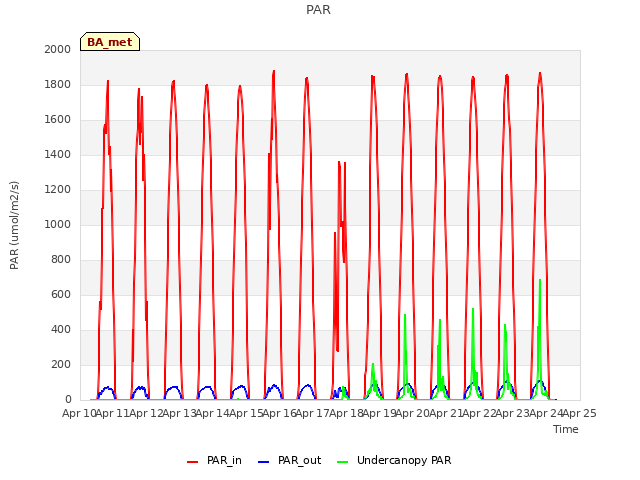Viewport: 640px width, 480px height.
Task: Click the Time x-axis label
Action: click(x=566, y=429)
